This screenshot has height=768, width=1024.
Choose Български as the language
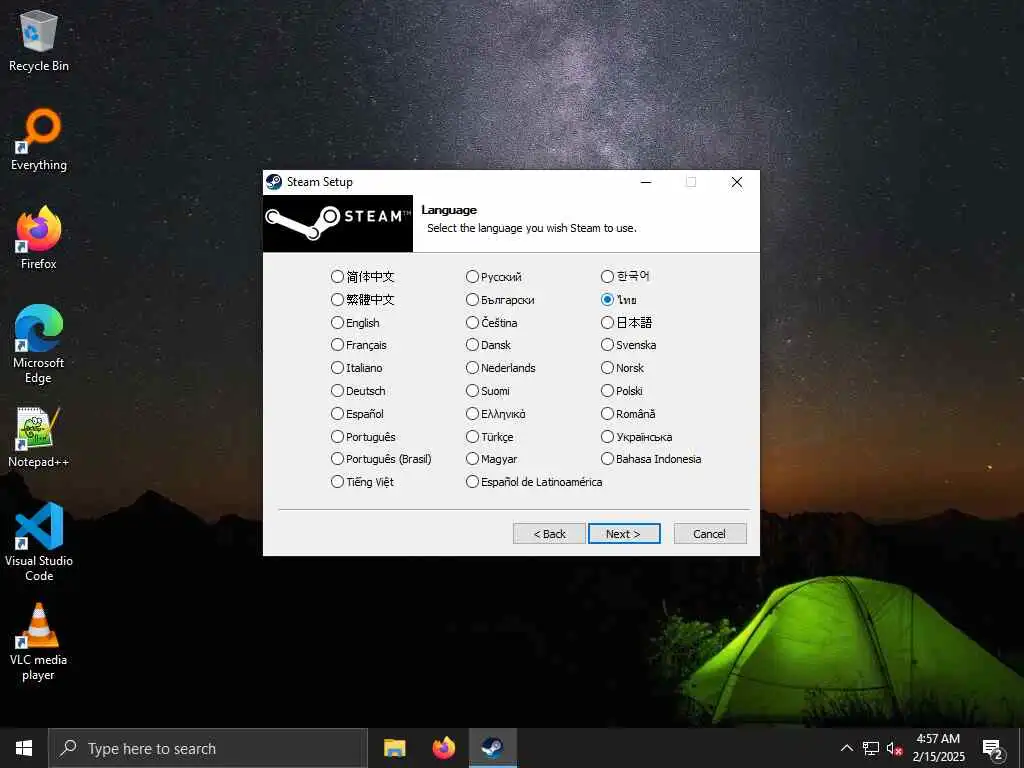[x=500, y=300]
